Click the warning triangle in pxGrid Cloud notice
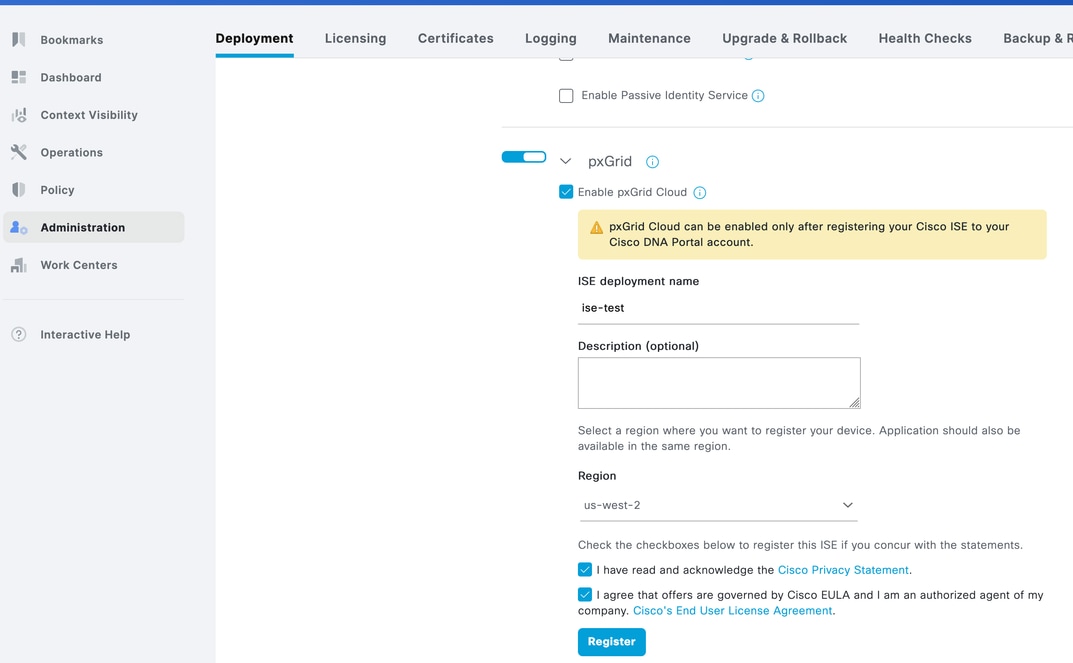Viewport: 1073px width, 663px height. [x=597, y=227]
